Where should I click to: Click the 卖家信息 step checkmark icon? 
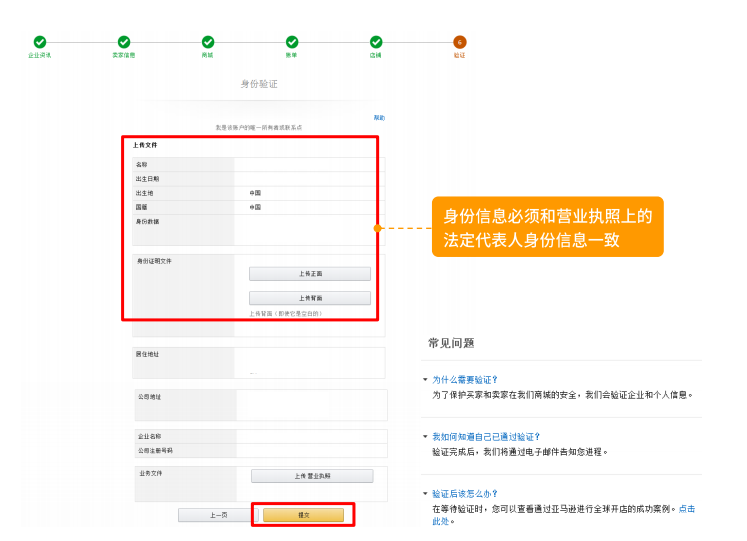pyautogui.click(x=124, y=42)
